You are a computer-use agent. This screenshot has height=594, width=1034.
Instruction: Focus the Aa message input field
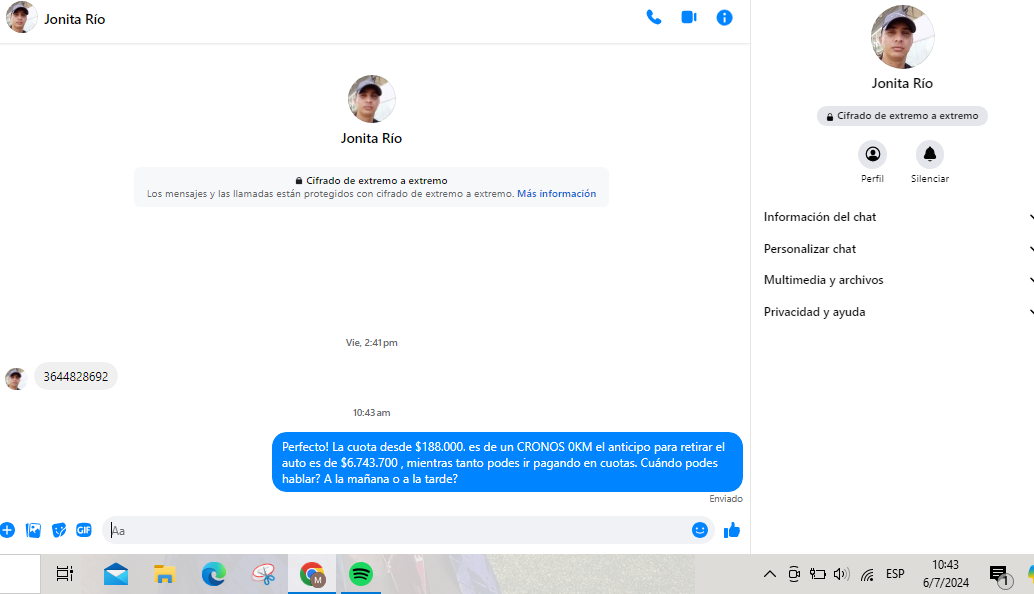400,530
